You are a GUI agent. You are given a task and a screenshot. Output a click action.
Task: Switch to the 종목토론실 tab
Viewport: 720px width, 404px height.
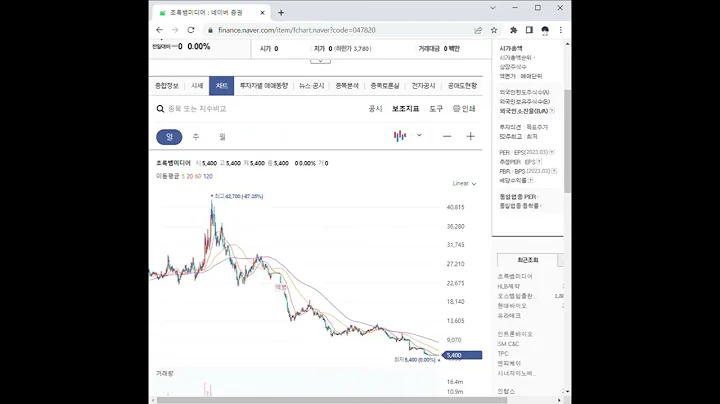click(385, 86)
